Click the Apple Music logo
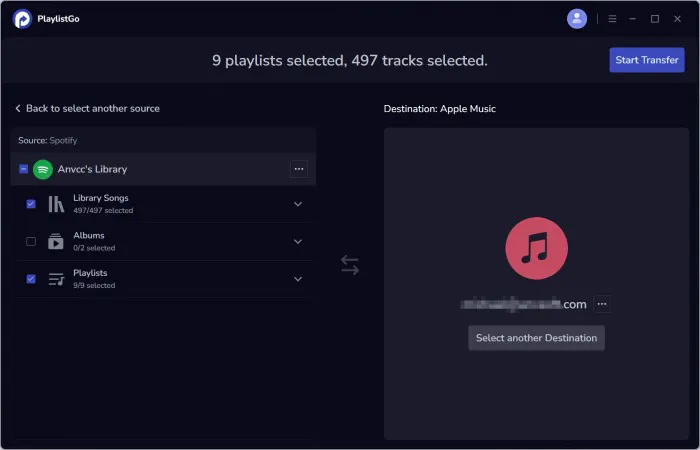This screenshot has width=700, height=450. tap(537, 248)
